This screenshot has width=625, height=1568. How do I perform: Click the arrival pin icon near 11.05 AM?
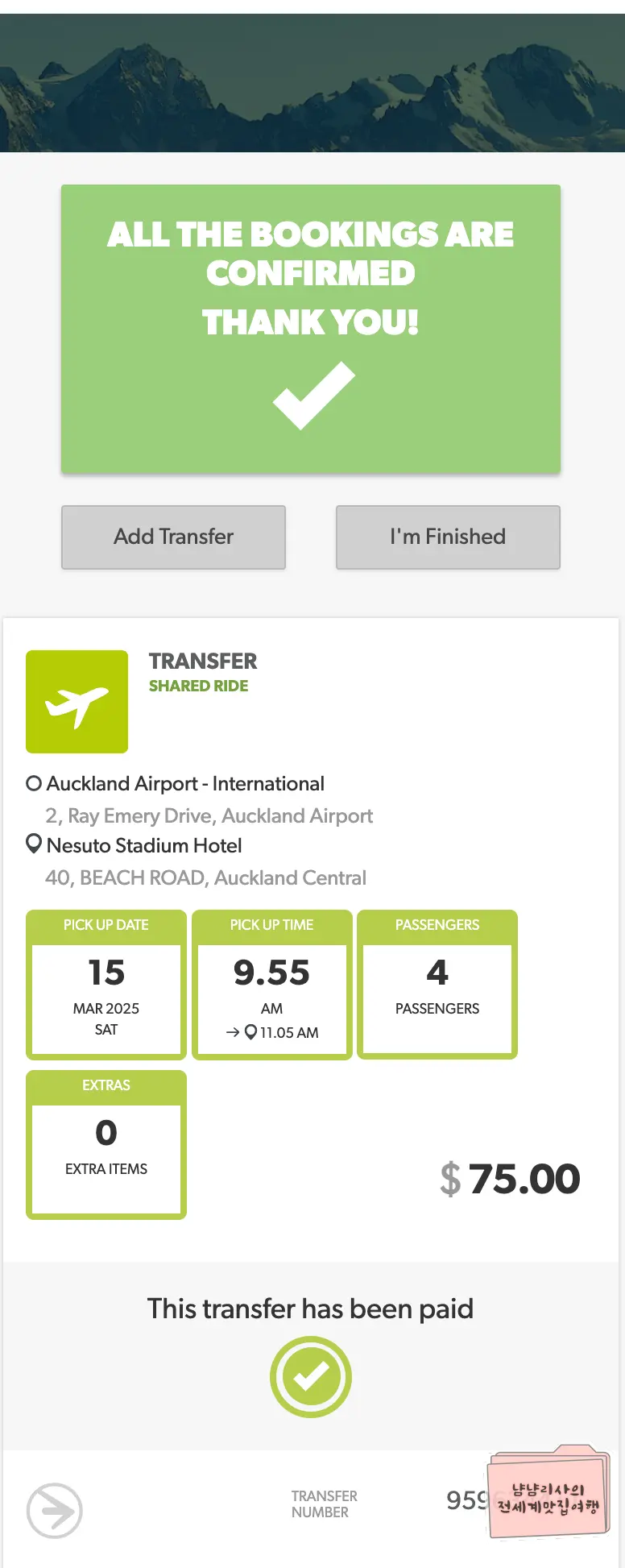click(x=250, y=1032)
